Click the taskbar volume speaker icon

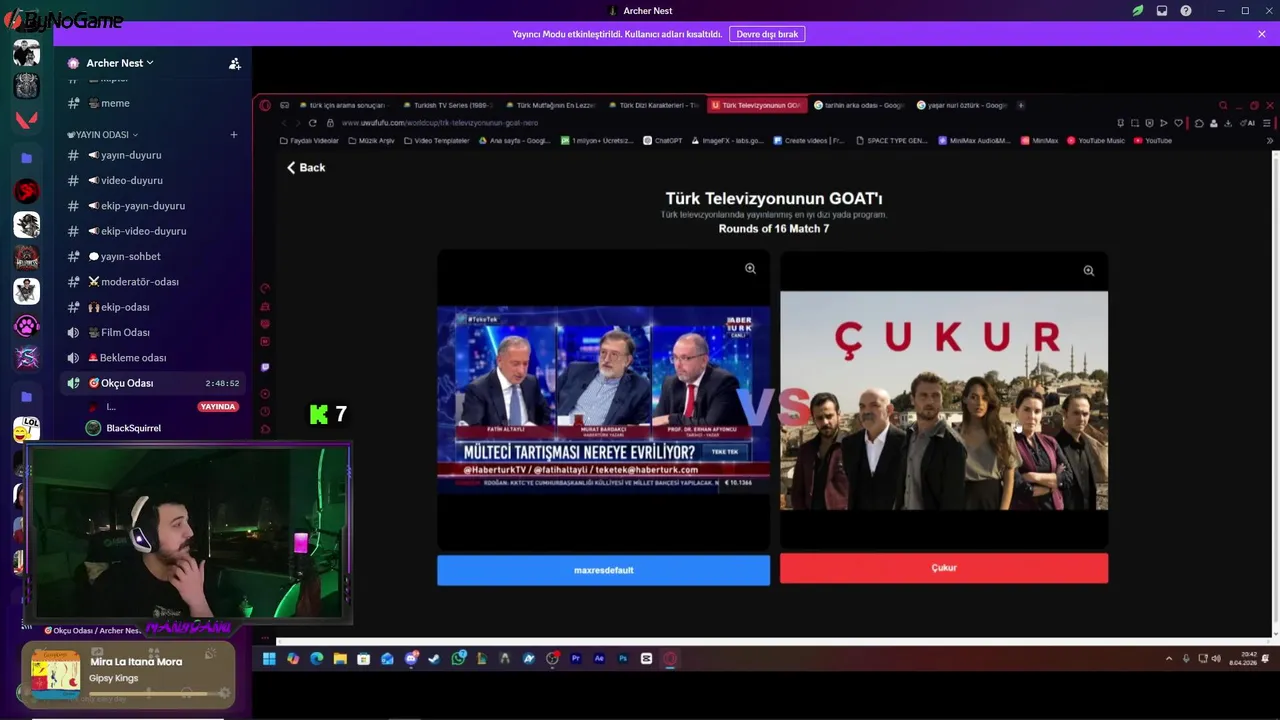[x=1215, y=659]
